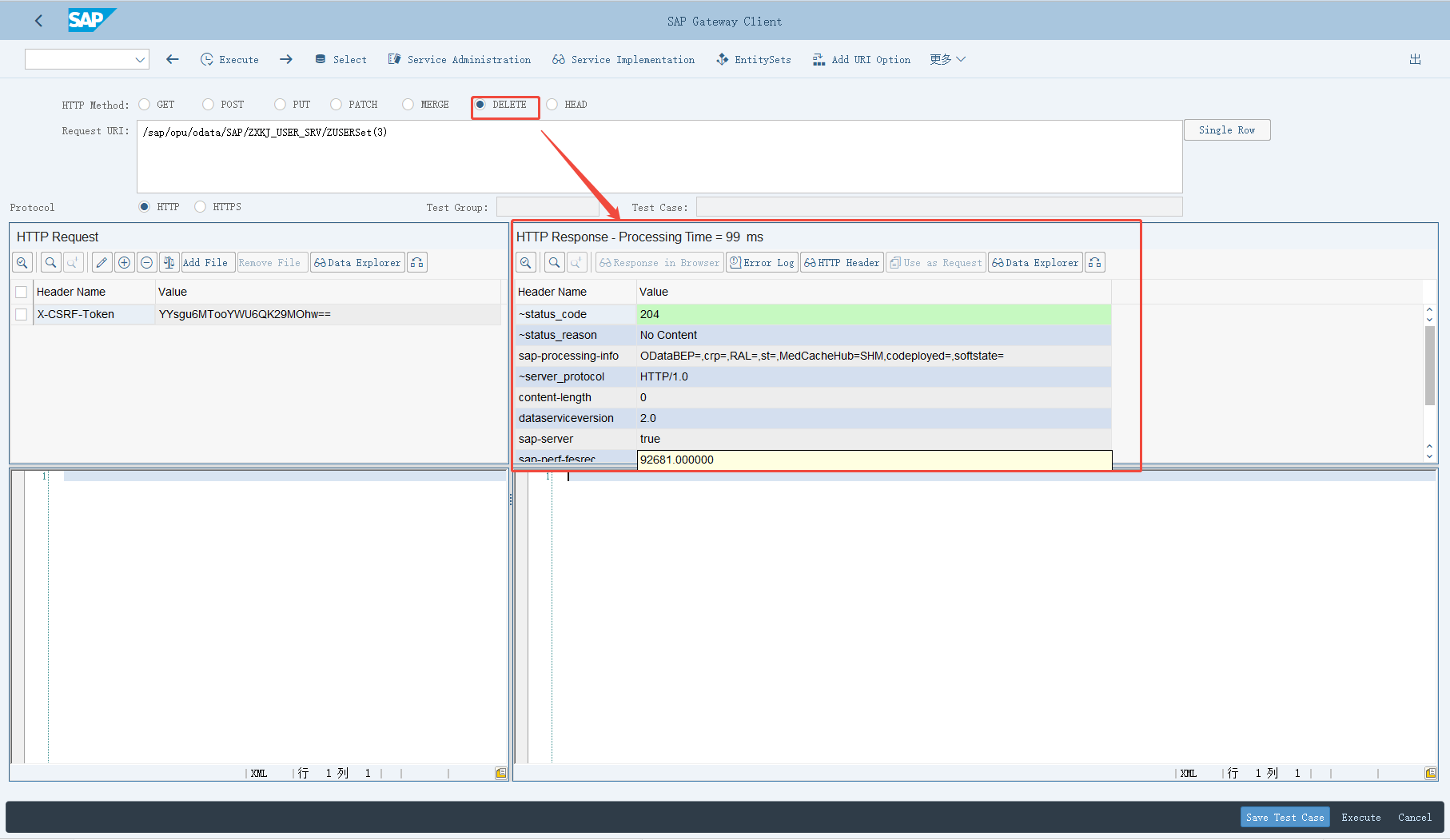This screenshot has height=840, width=1450.
Task: Click the dataserviceversion 2.0 cell
Action: 874,418
